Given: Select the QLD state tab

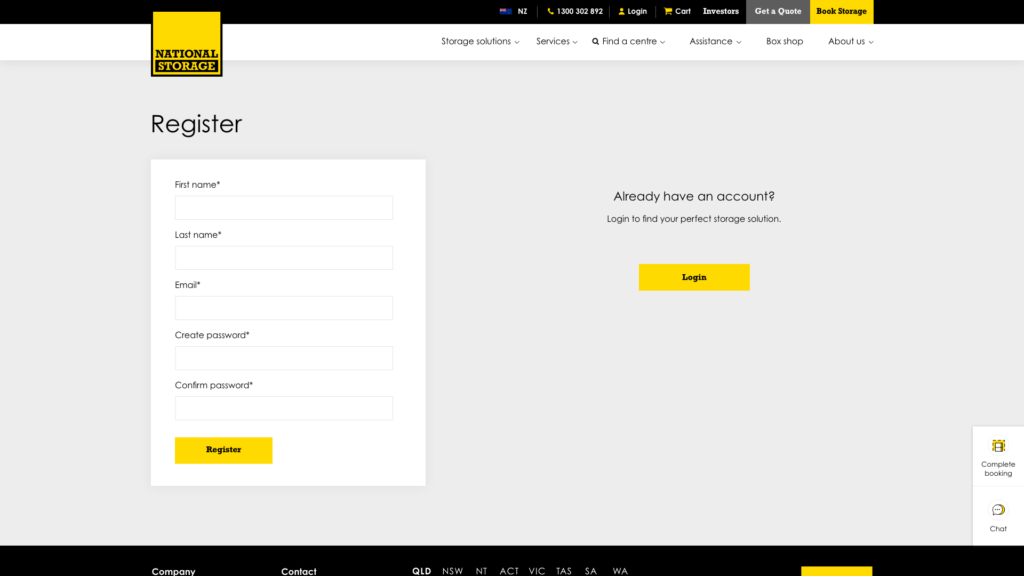Looking at the screenshot, I should (421, 571).
